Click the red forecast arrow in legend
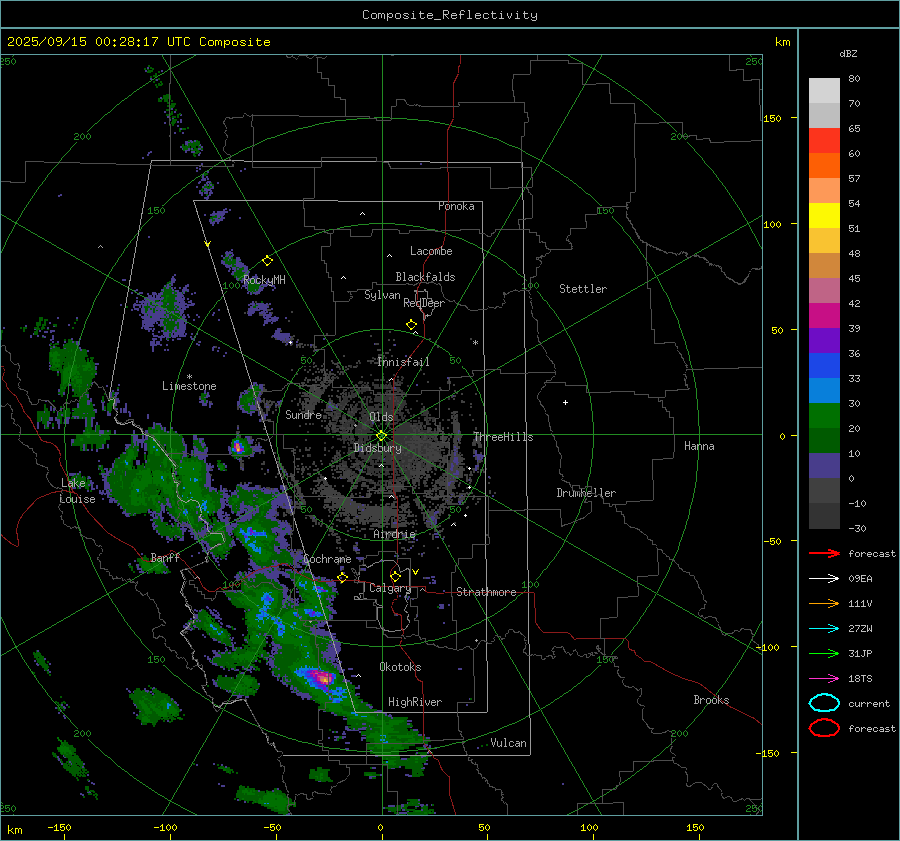900x841 pixels. coord(824,553)
